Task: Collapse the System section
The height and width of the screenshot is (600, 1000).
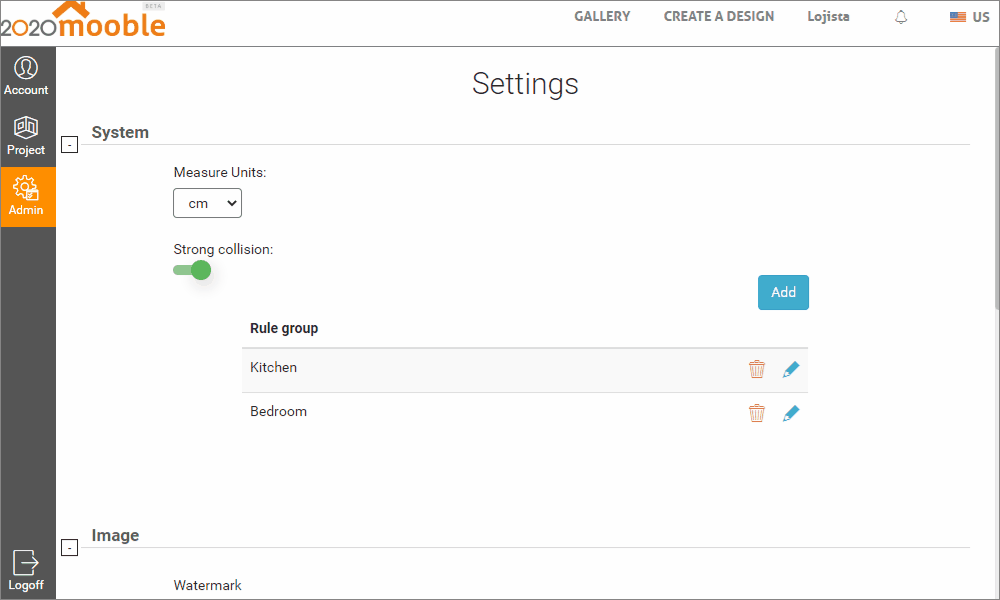Action: coord(69,145)
